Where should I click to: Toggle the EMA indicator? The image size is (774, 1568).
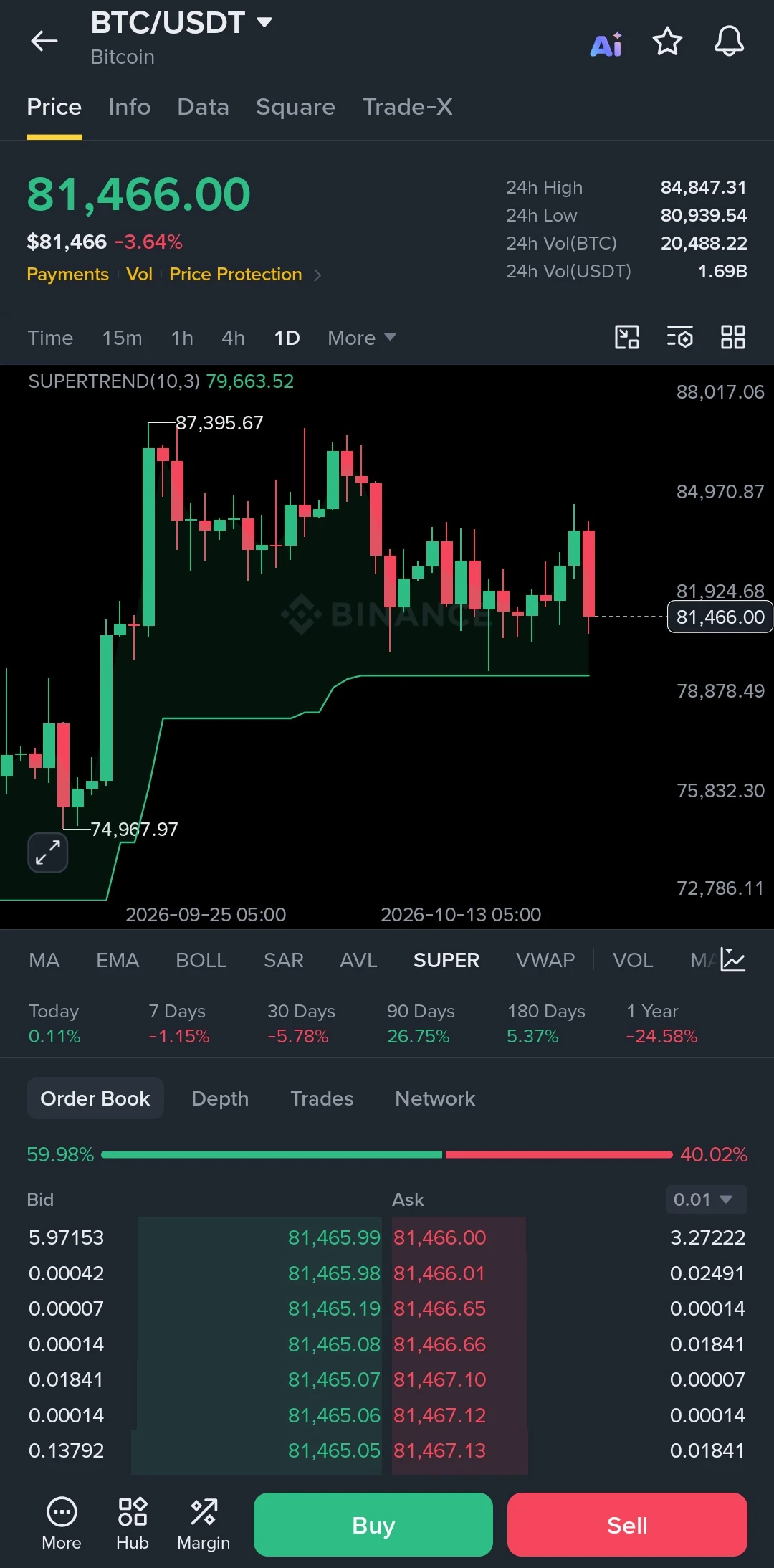(118, 960)
